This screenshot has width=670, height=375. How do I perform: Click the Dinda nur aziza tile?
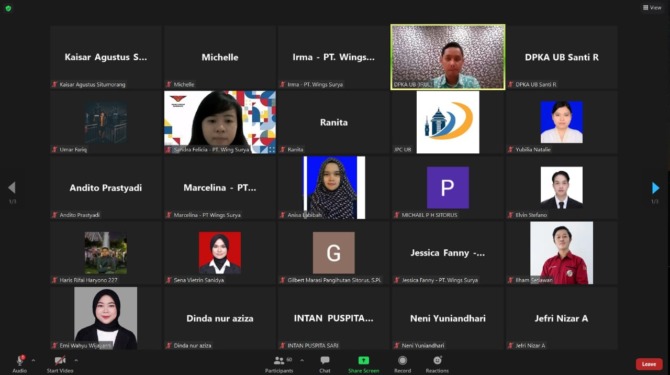220,318
